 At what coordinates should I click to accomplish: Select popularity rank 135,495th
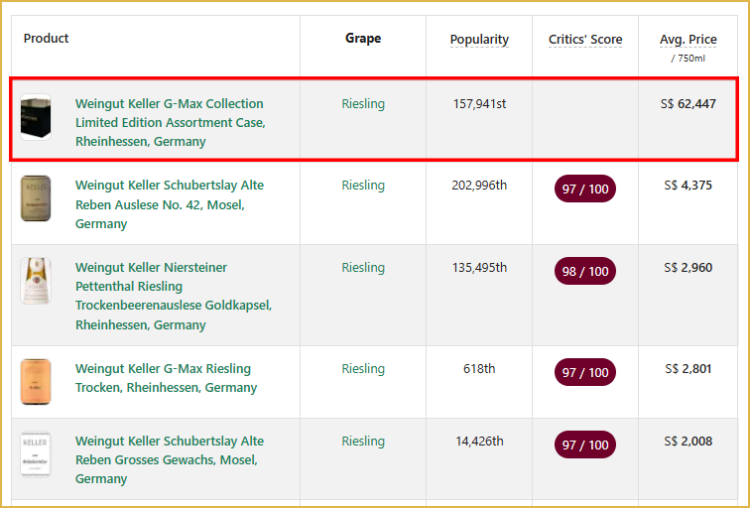[x=479, y=267]
